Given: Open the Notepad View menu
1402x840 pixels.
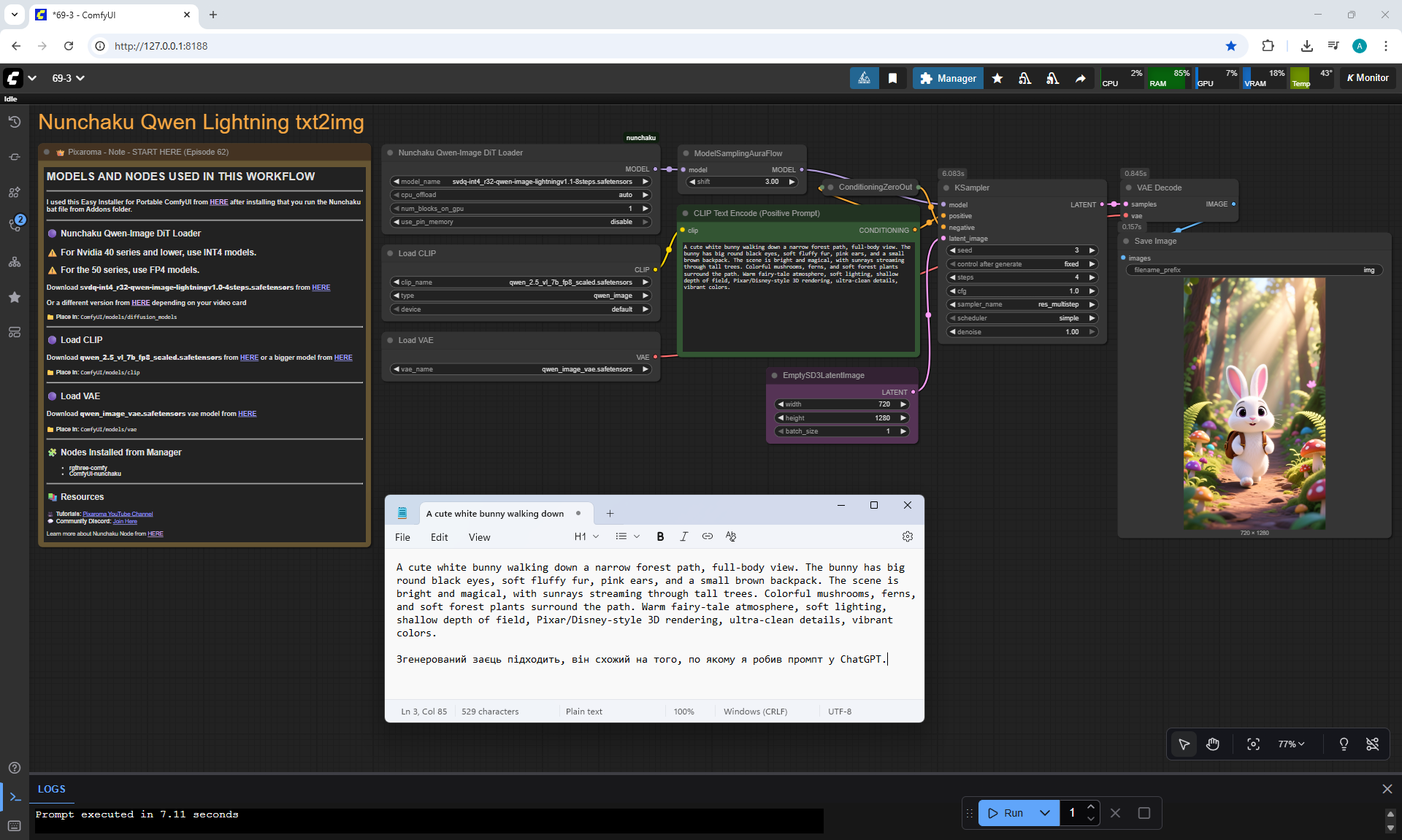Looking at the screenshot, I should [479, 537].
